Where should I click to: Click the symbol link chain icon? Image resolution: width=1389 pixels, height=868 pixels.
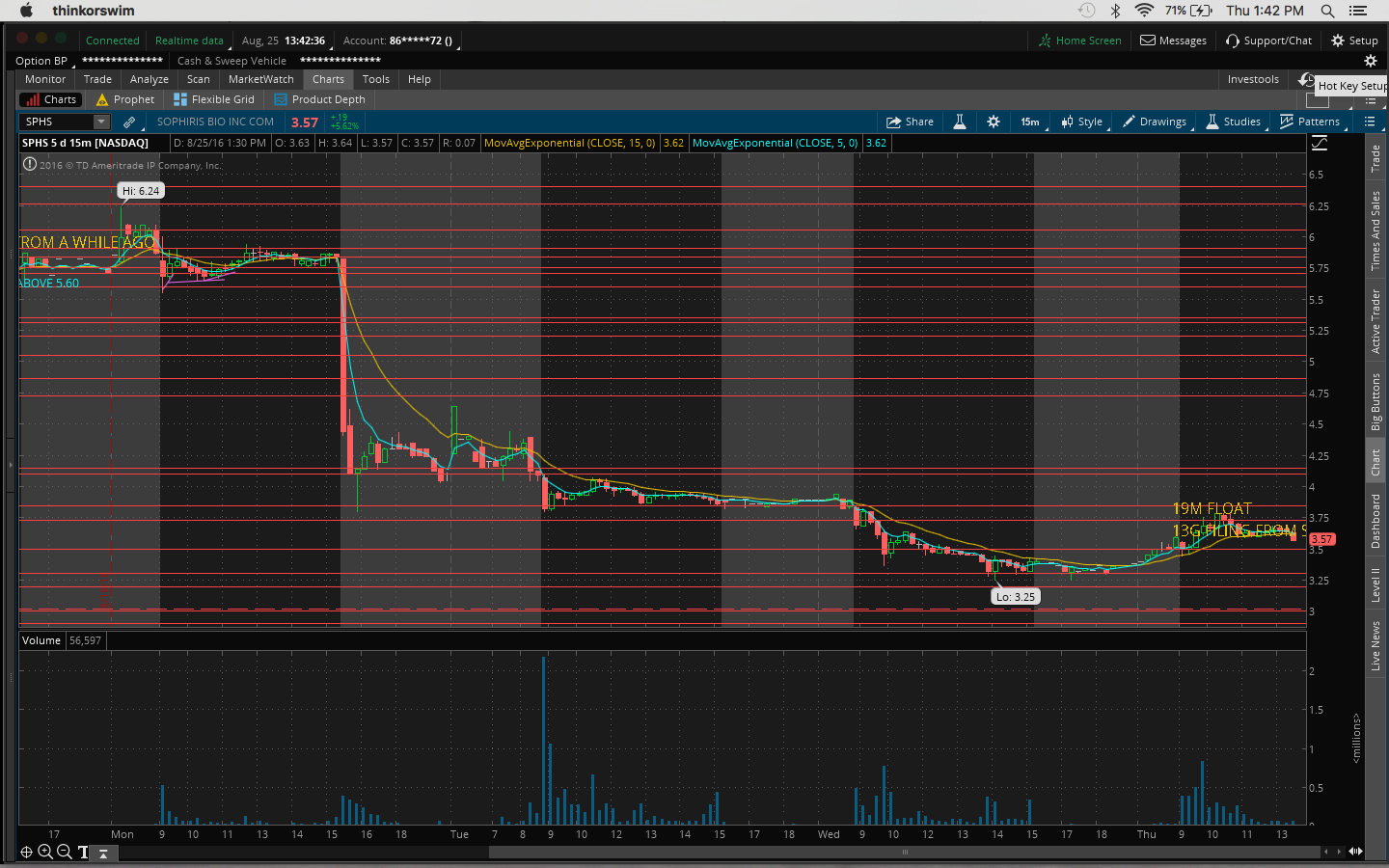129,122
